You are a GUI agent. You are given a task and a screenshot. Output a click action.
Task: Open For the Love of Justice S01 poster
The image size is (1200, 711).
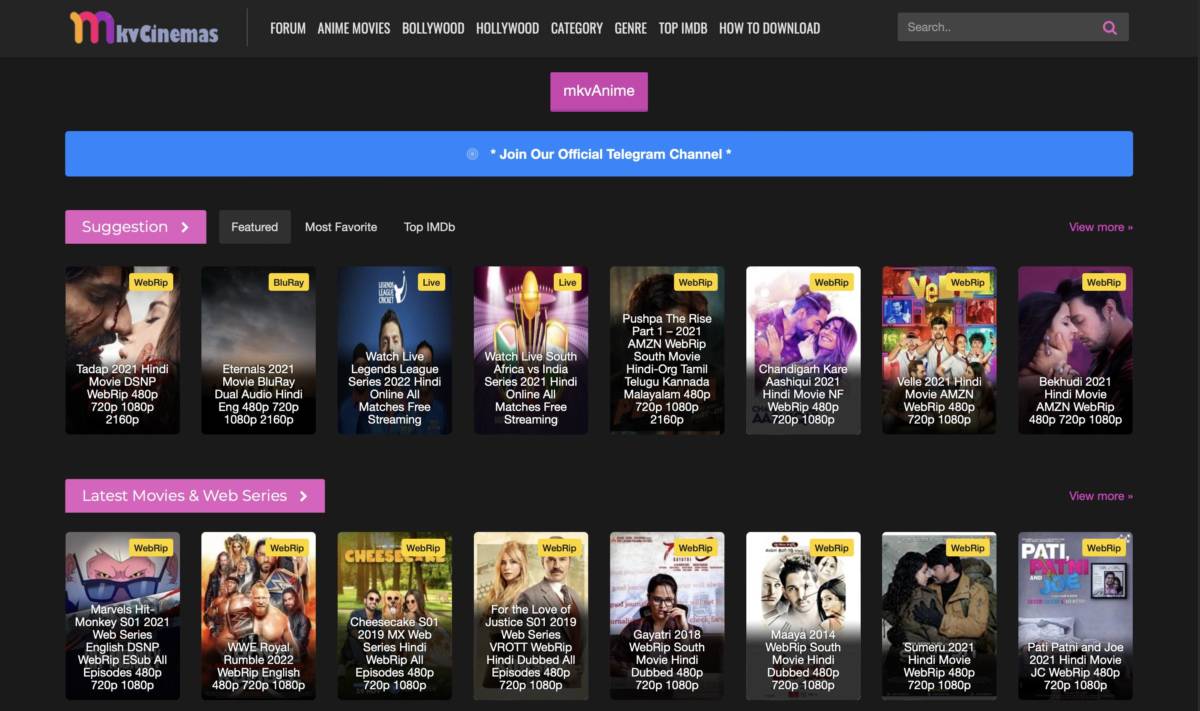(x=530, y=616)
